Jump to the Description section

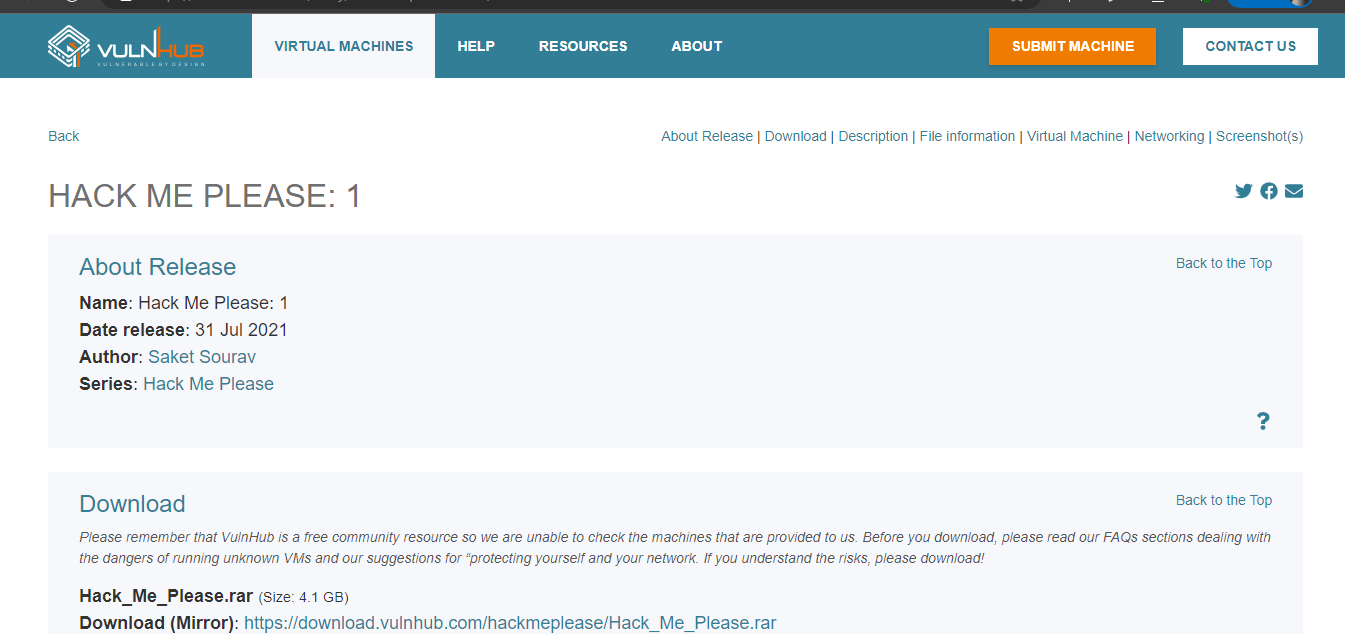coord(873,136)
